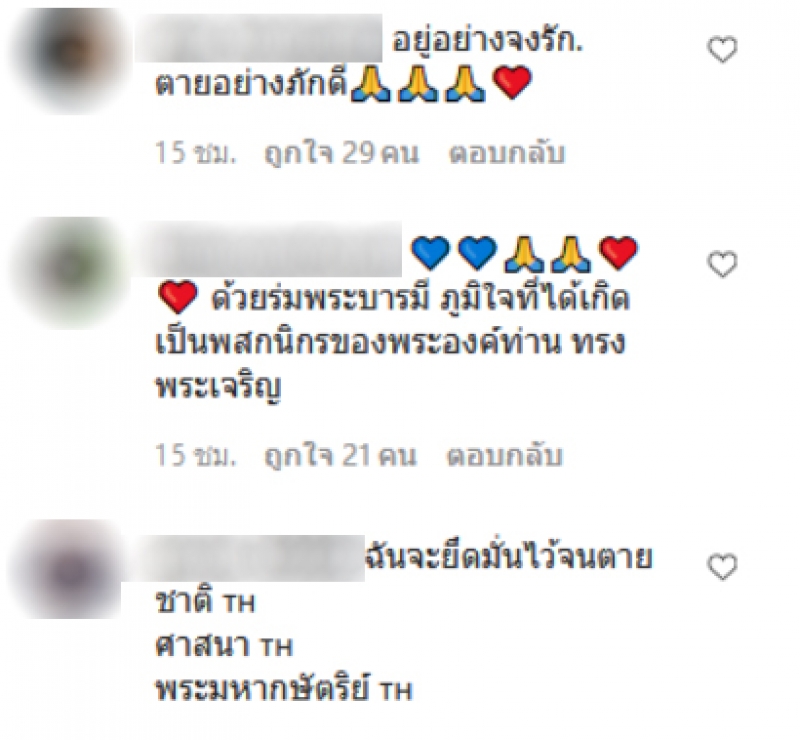View who liked: "ถูกใจ 29 คน"
The width and height of the screenshot is (800, 740).
click(341, 153)
